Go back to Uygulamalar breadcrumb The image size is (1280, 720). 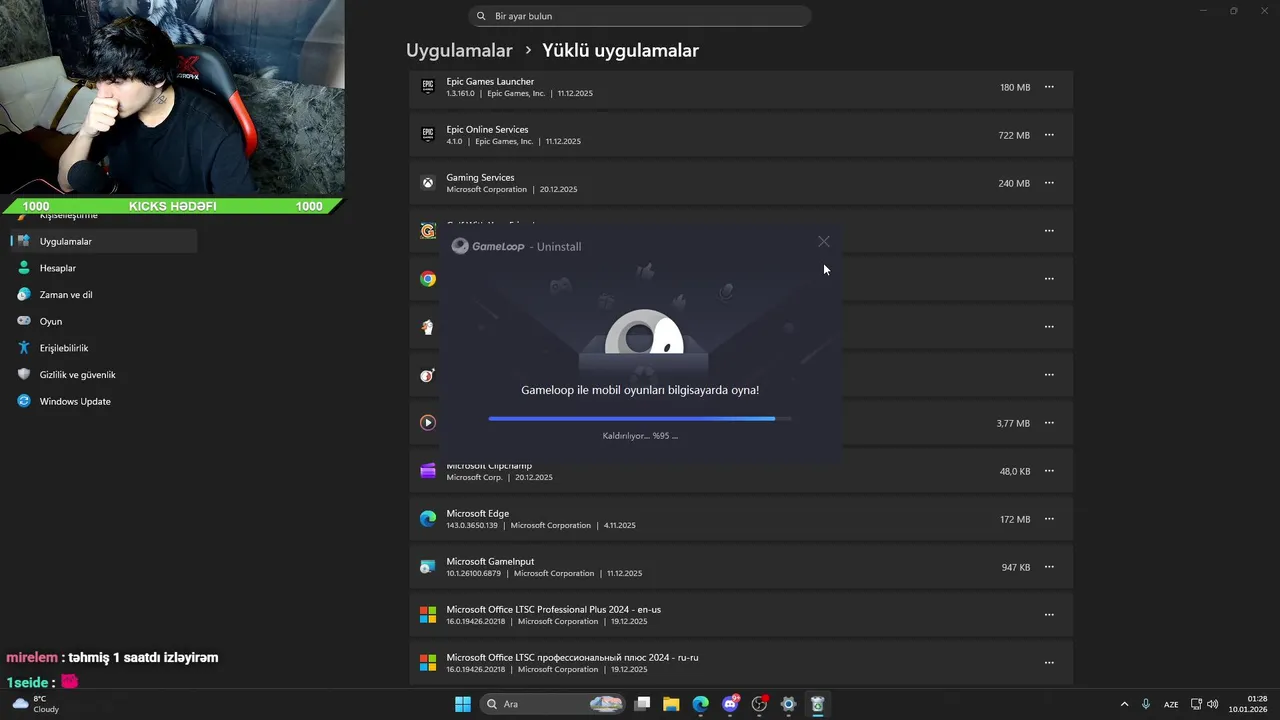tap(459, 50)
